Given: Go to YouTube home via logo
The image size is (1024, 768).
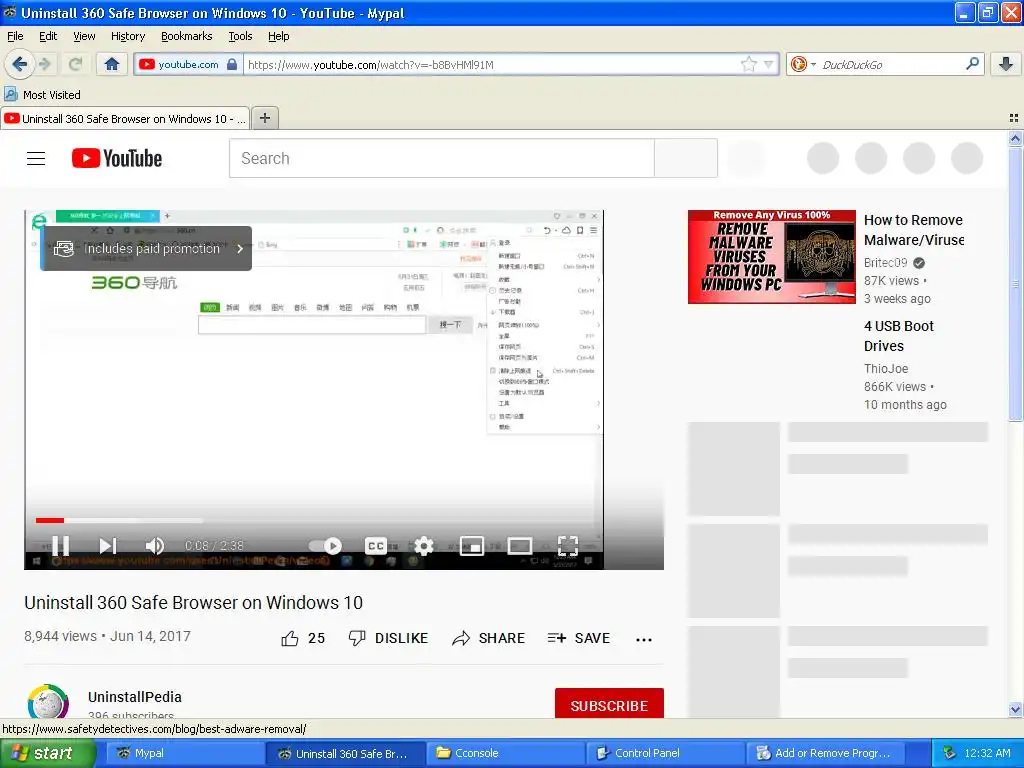Looking at the screenshot, I should pyautogui.click(x=117, y=158).
